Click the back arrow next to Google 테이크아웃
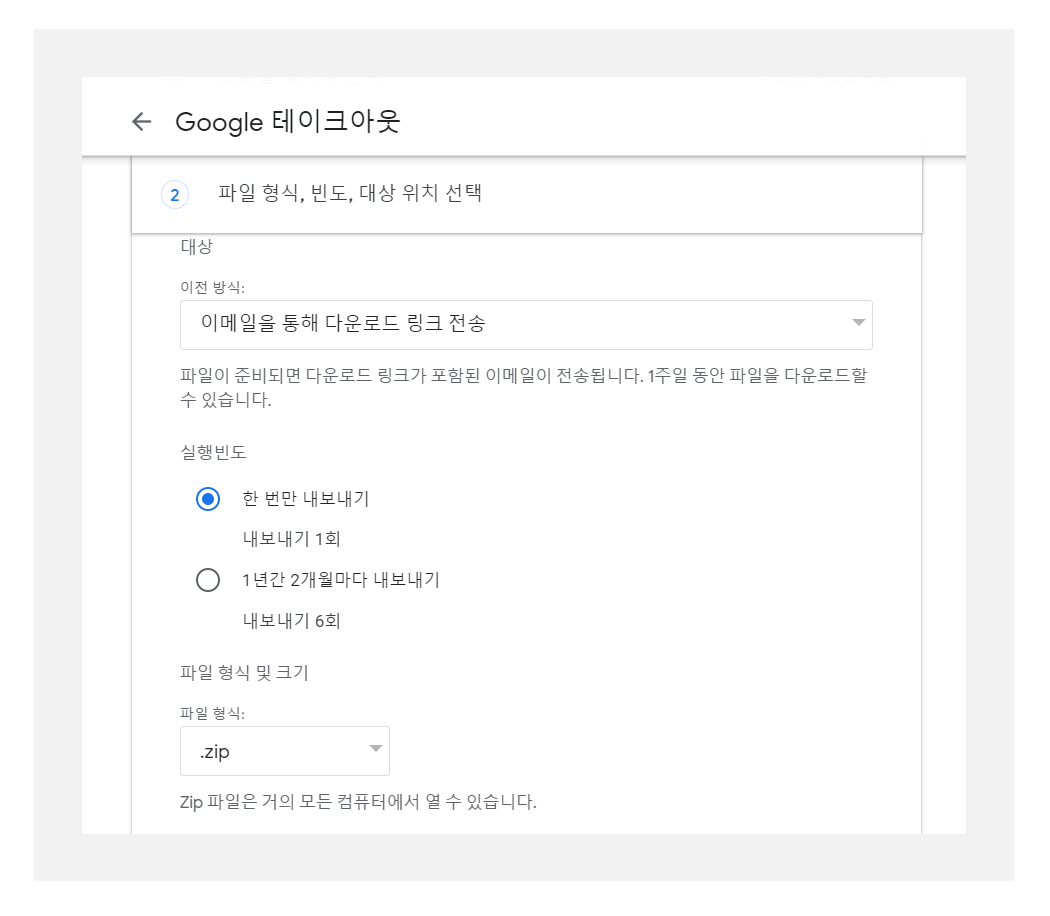Image resolution: width=1050 pixels, height=916 pixels. [141, 122]
